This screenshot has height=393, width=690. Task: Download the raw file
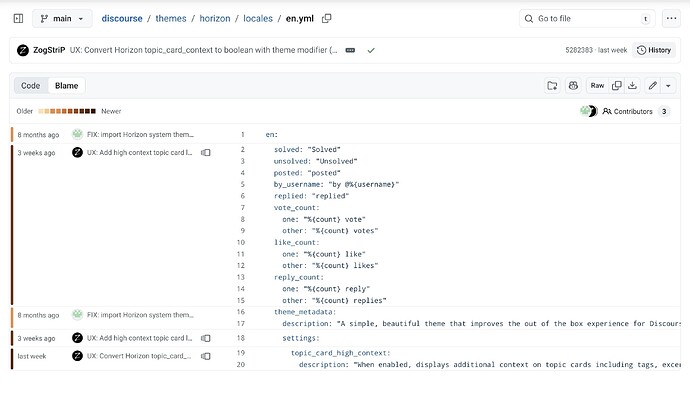632,86
